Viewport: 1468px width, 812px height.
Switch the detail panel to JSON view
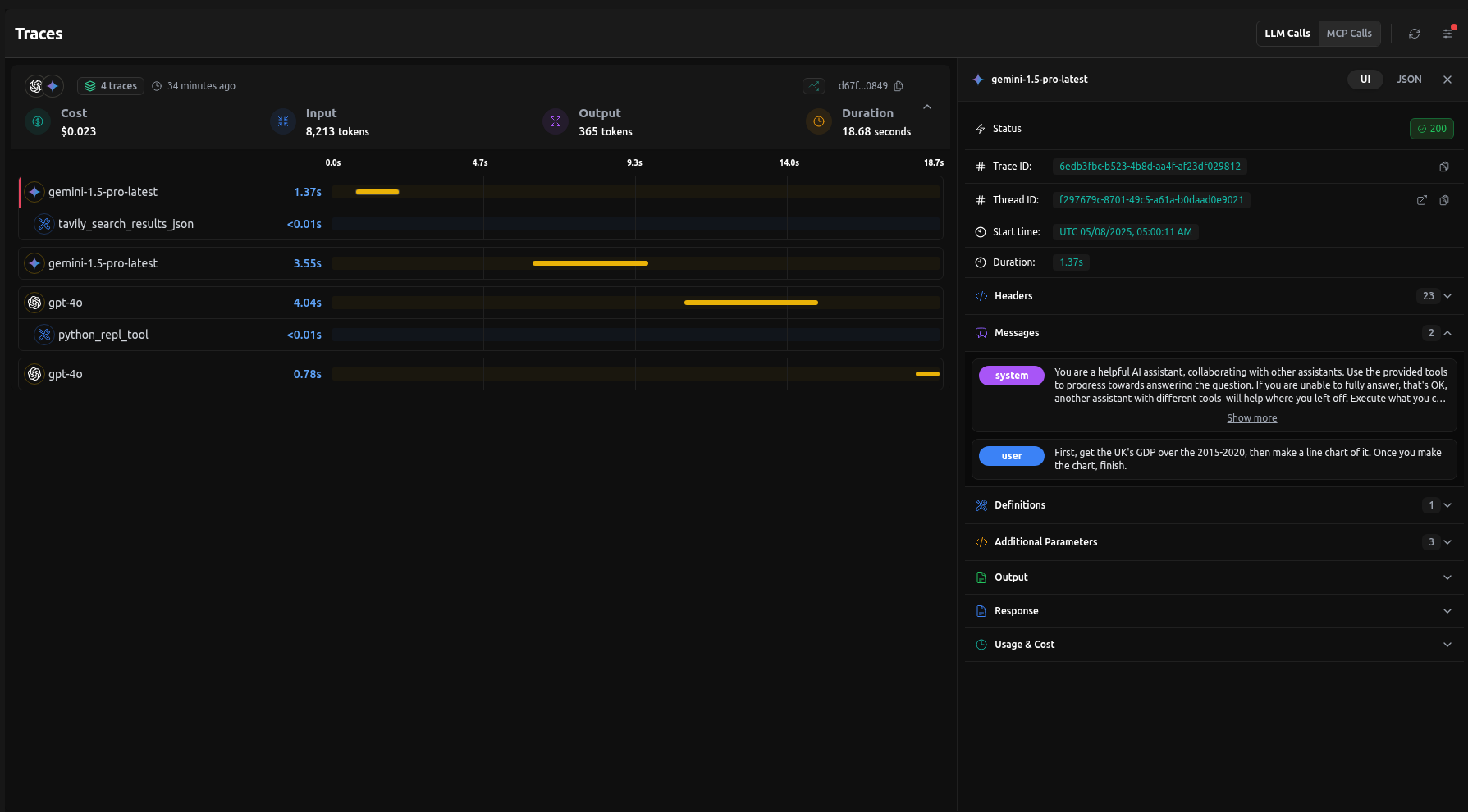pyautogui.click(x=1409, y=79)
